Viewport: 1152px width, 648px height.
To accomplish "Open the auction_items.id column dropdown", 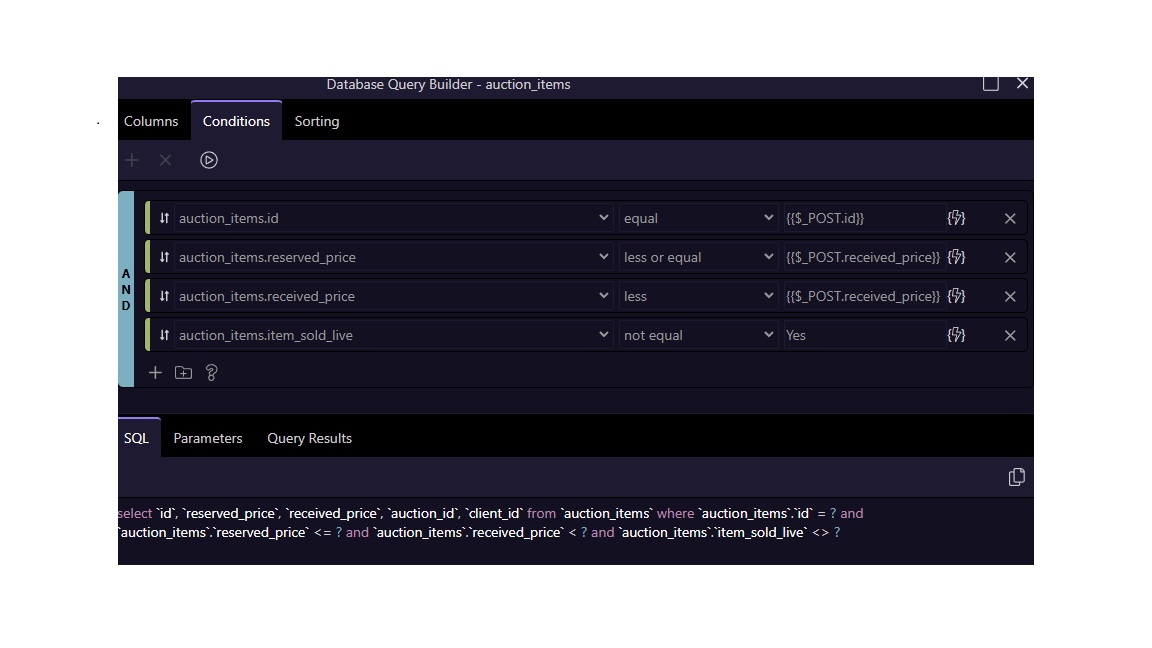I will click(x=394, y=218).
